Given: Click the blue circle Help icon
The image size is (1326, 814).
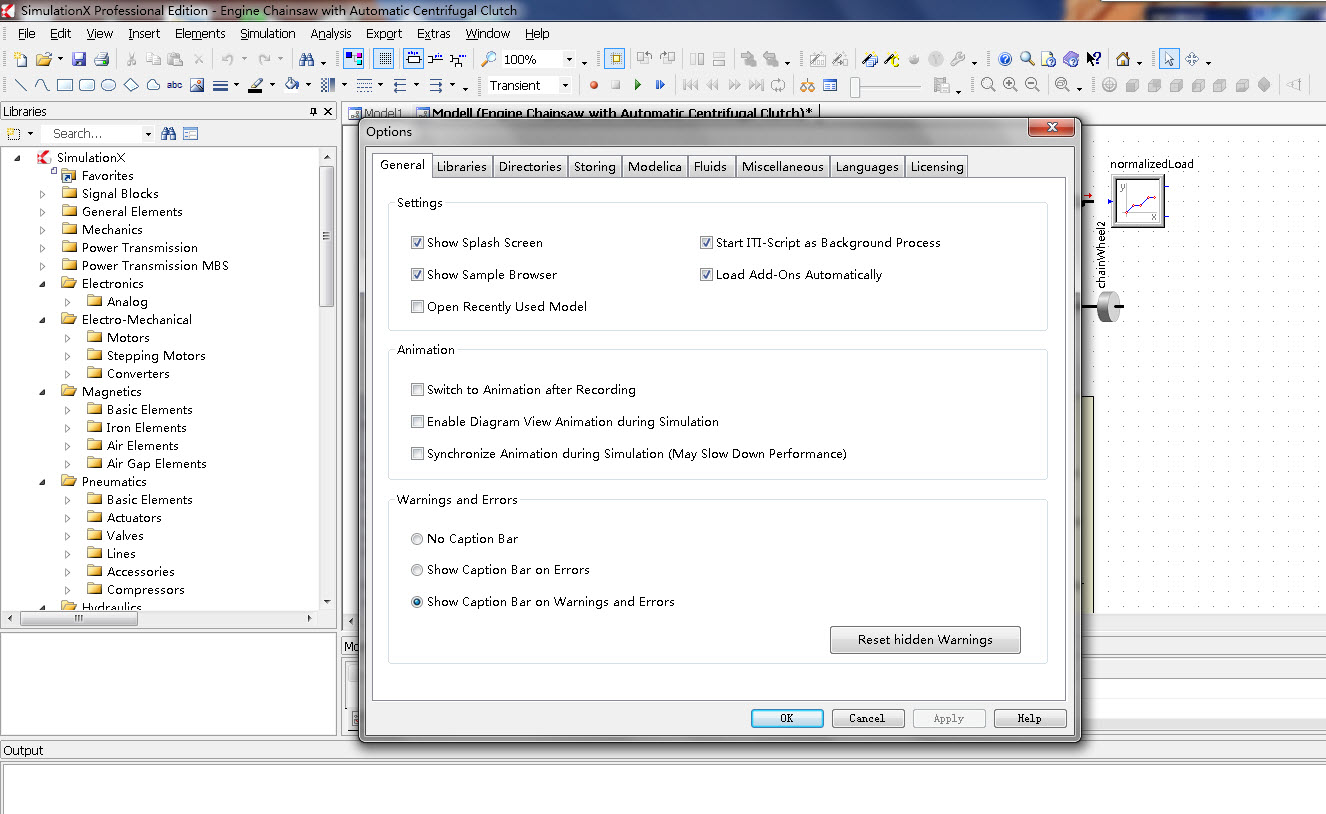Looking at the screenshot, I should (1005, 59).
